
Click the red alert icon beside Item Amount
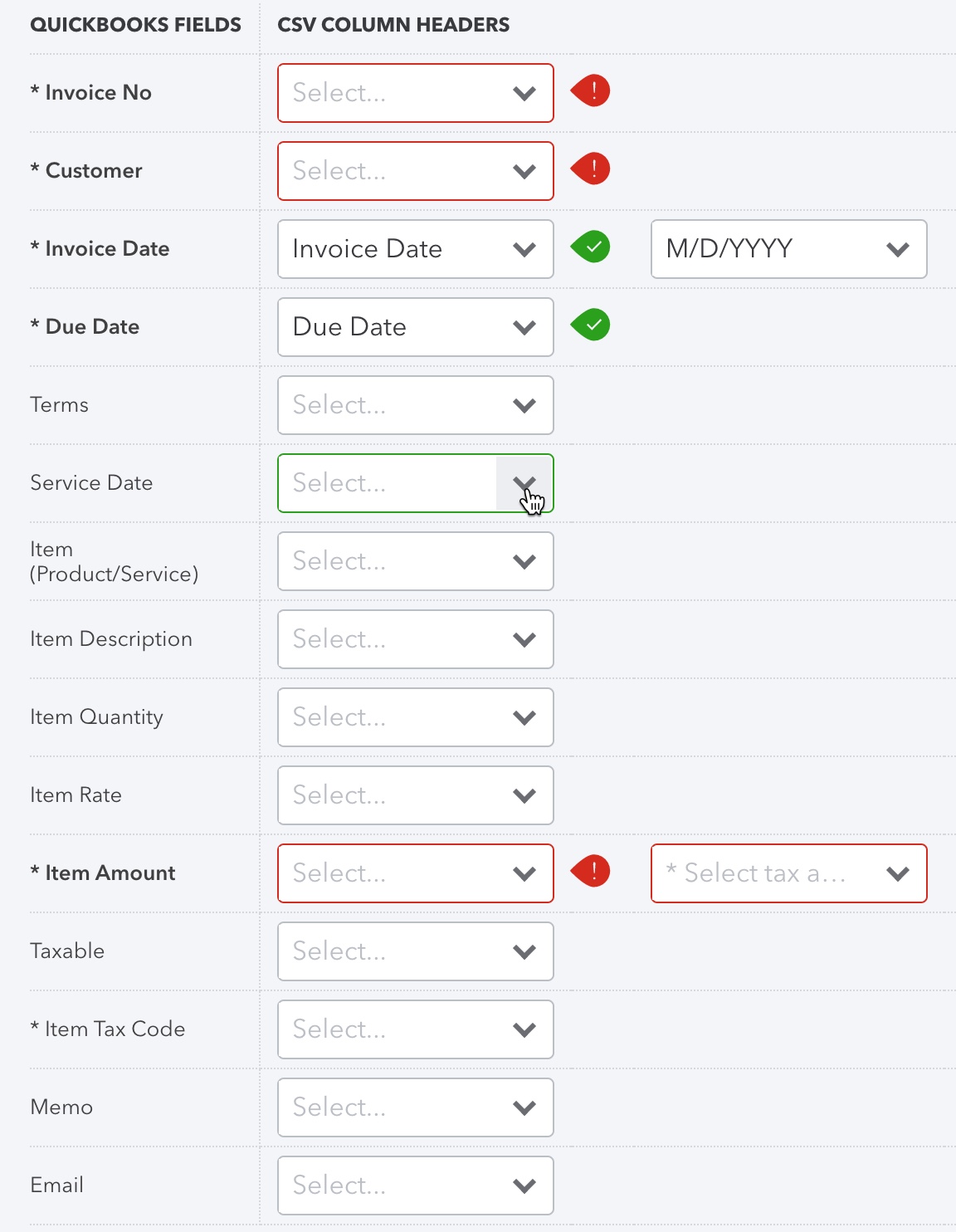pyautogui.click(x=590, y=872)
